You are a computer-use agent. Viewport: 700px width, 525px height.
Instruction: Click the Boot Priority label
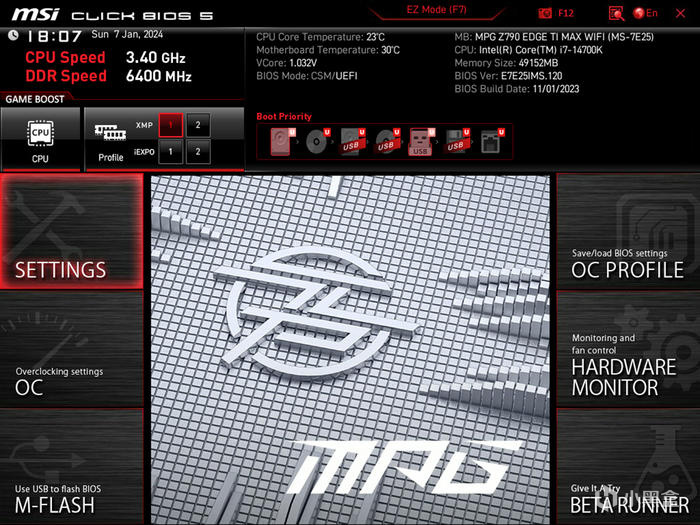point(284,117)
